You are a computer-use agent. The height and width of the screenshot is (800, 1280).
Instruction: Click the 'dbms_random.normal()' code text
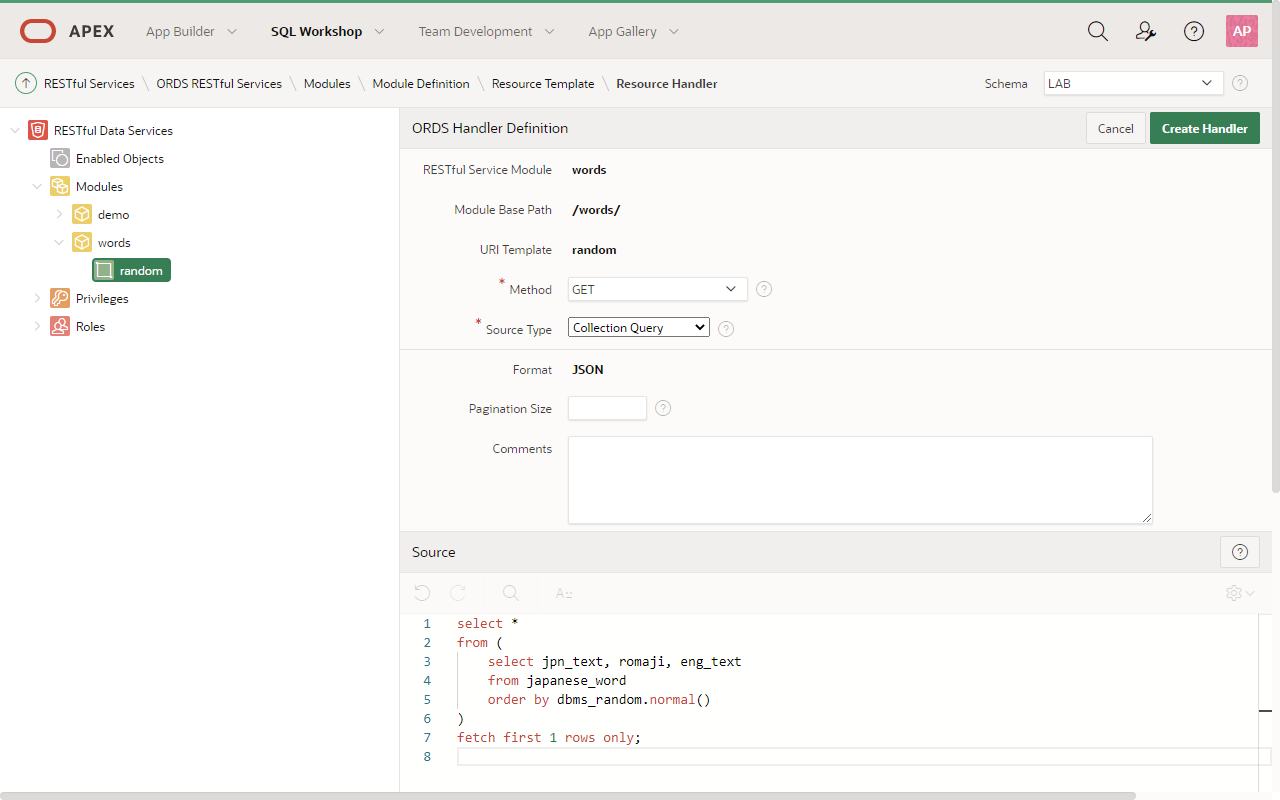(634, 699)
